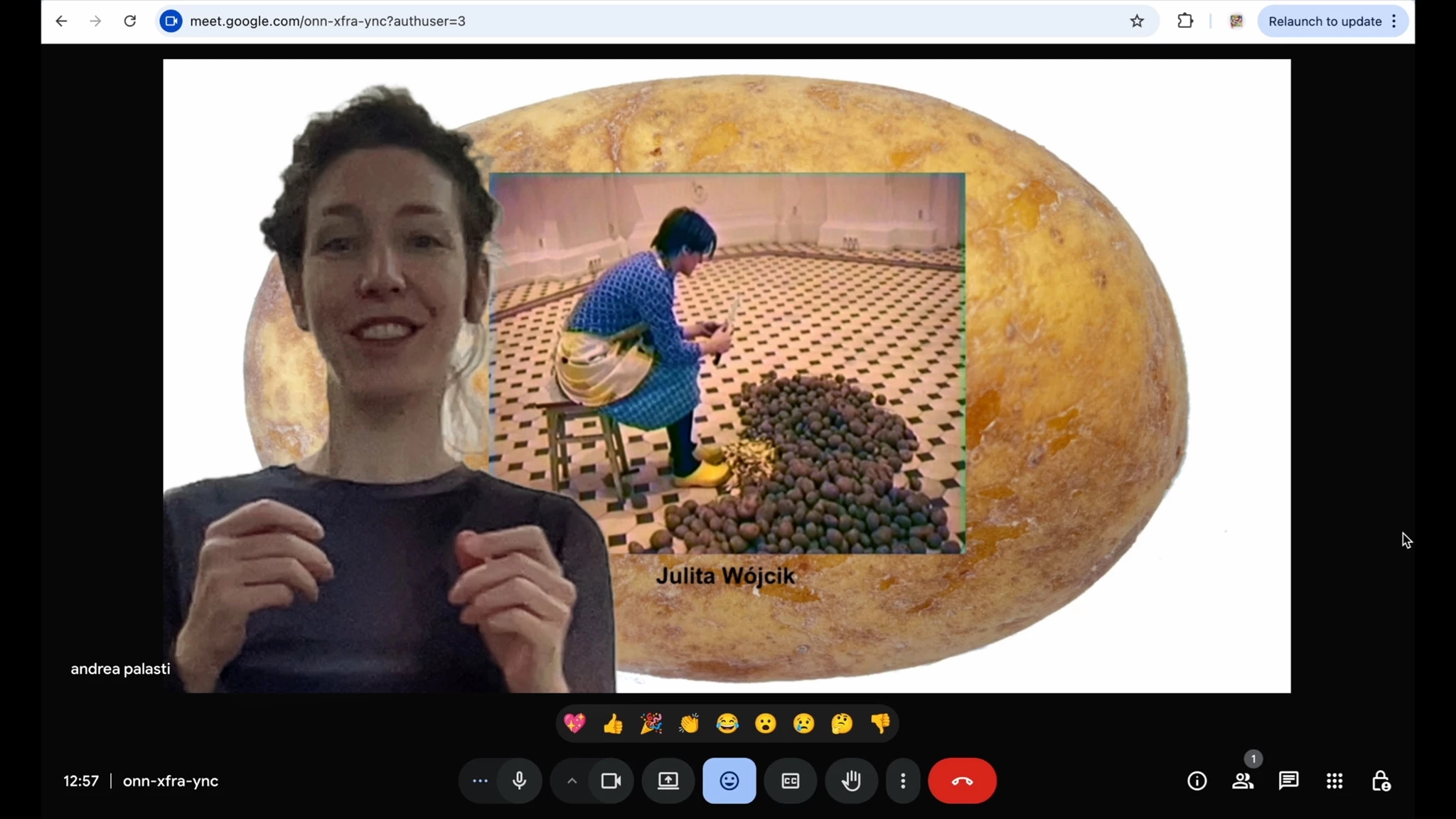Raise your hand
Screen dimensions: 1456x819
(x=852, y=781)
